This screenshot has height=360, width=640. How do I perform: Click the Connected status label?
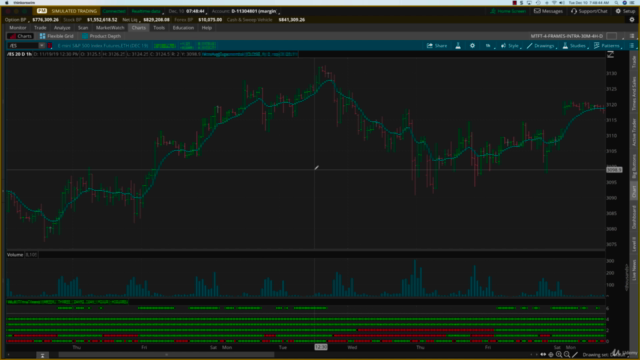[114, 11]
